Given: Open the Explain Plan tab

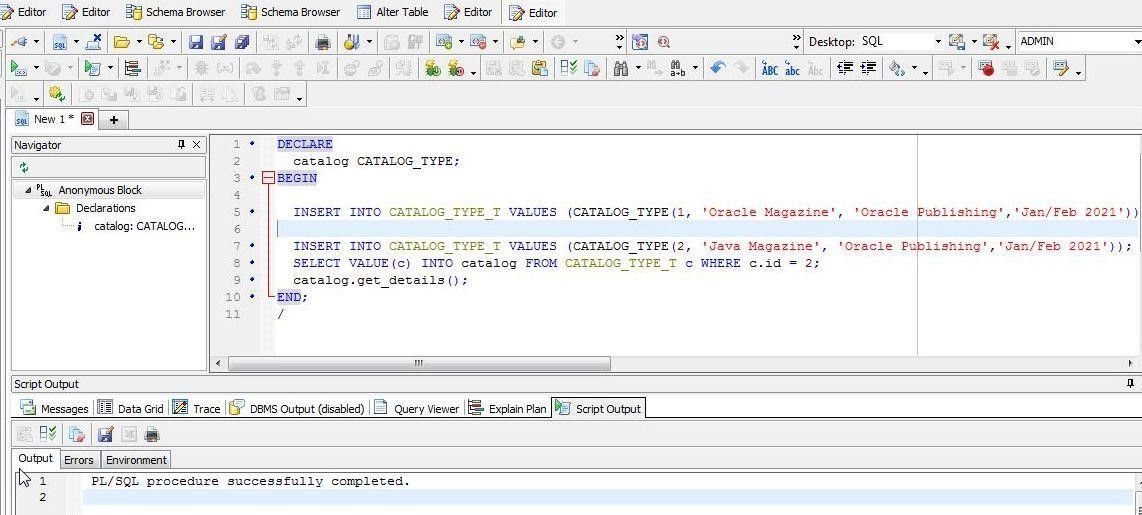Looking at the screenshot, I should tap(508, 409).
